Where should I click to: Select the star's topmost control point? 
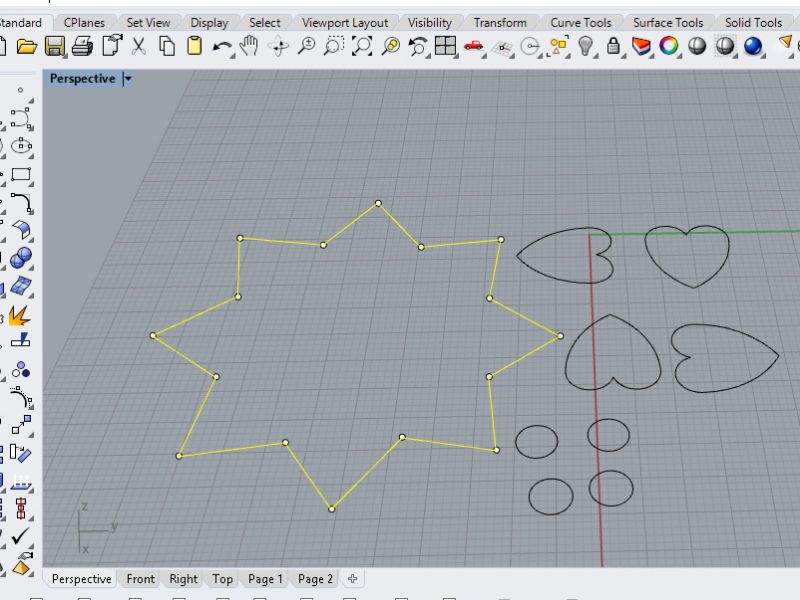[378, 204]
